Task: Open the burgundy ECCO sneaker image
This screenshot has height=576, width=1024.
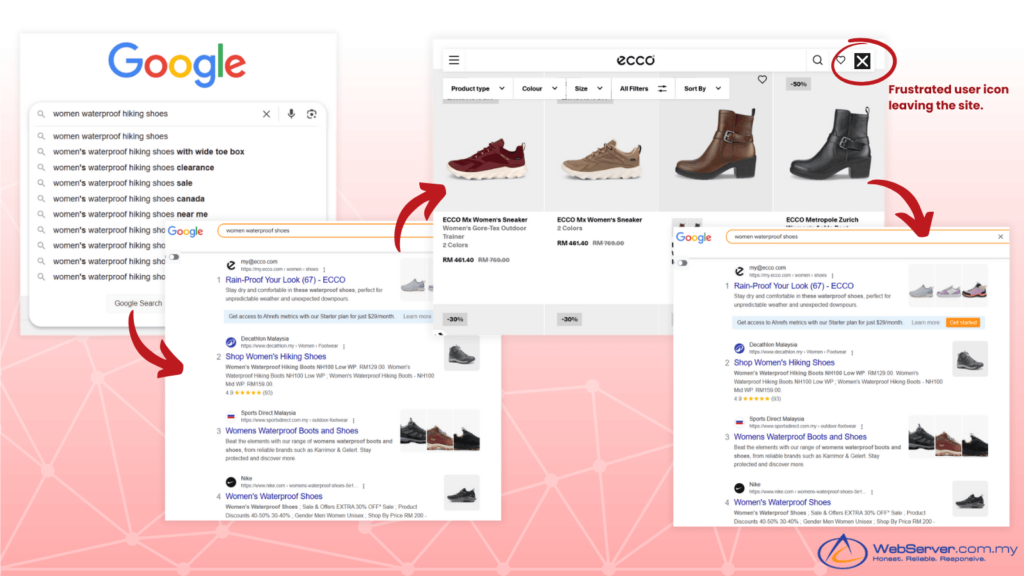Action: pos(487,159)
